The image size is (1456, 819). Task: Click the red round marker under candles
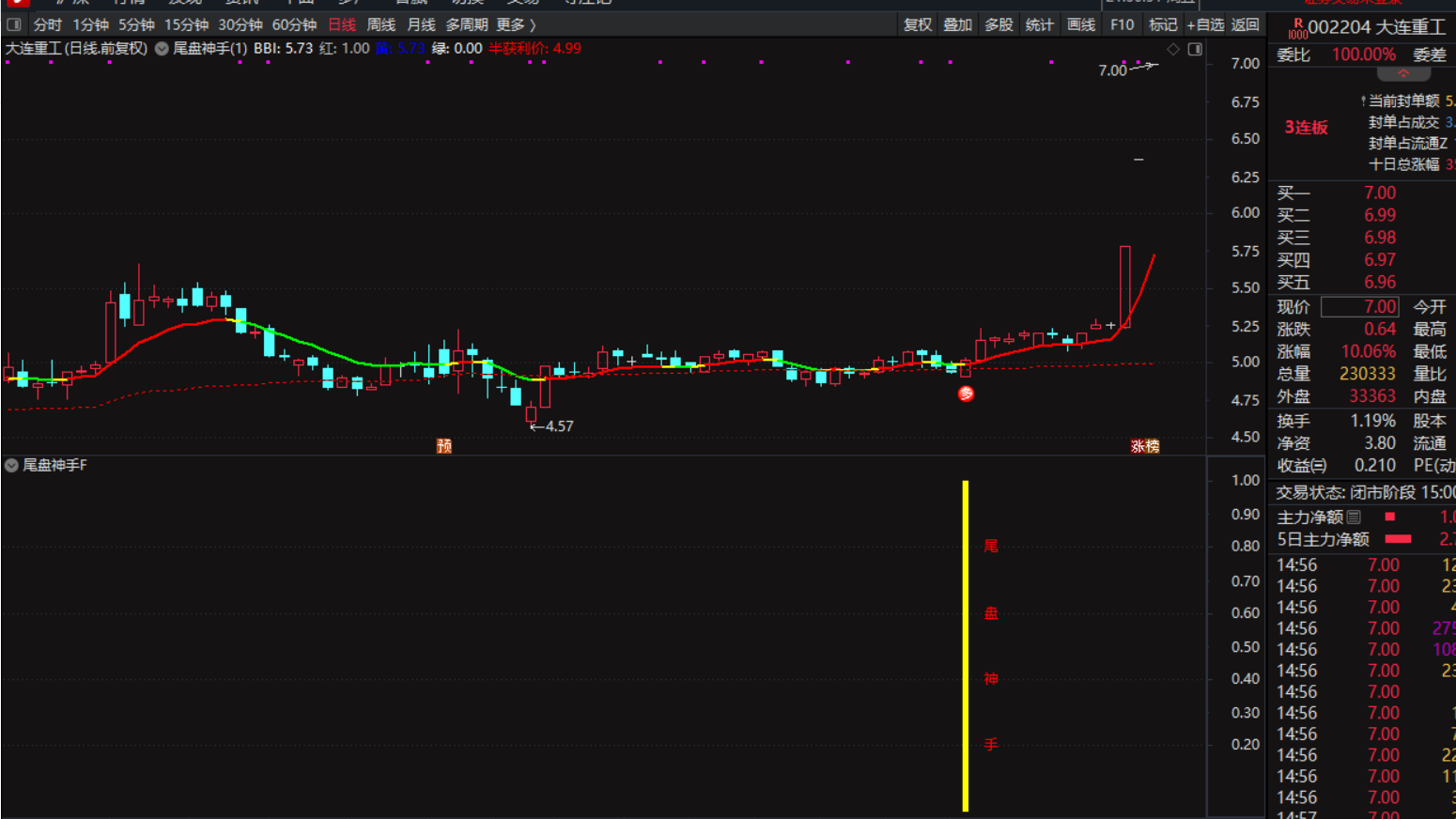tap(966, 394)
